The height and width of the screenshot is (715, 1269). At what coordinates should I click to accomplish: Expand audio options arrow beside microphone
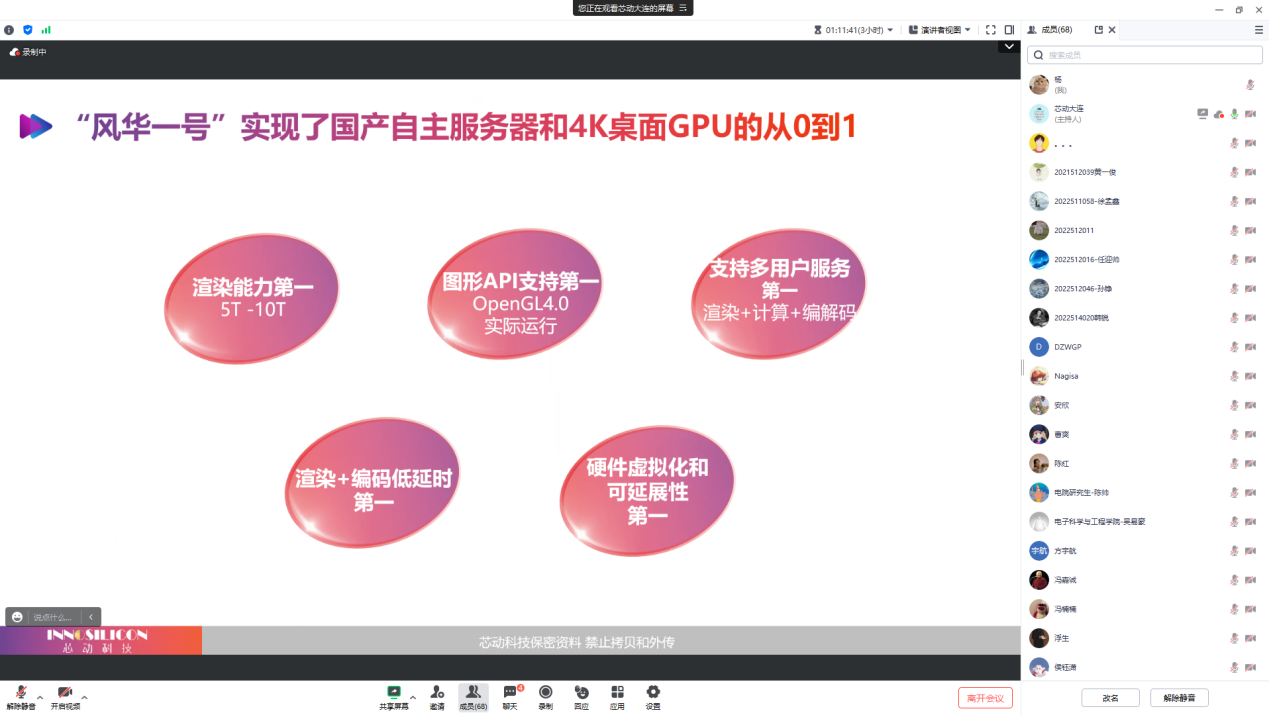[x=40, y=697]
